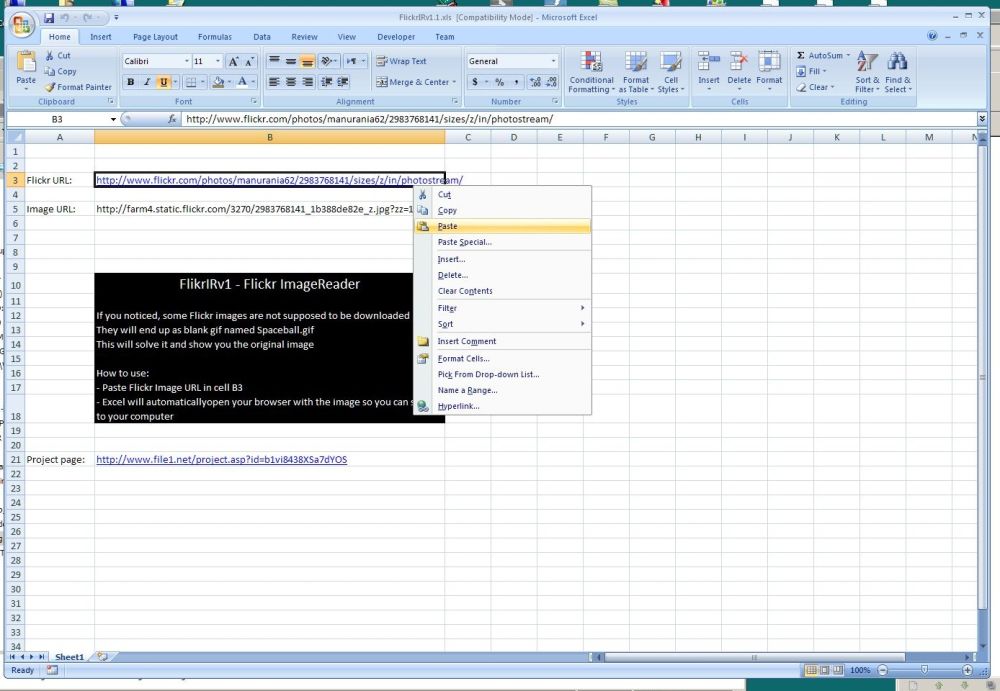1000x691 pixels.
Task: Select Format Cells... in context menu
Action: (x=503, y=359)
